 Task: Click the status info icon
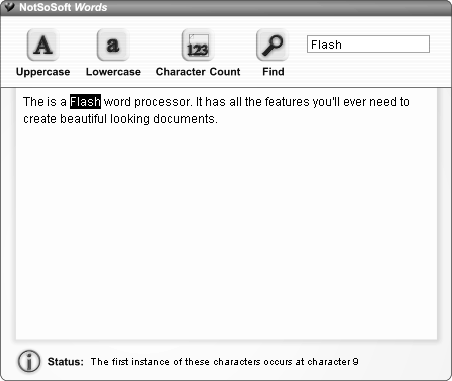(x=29, y=361)
